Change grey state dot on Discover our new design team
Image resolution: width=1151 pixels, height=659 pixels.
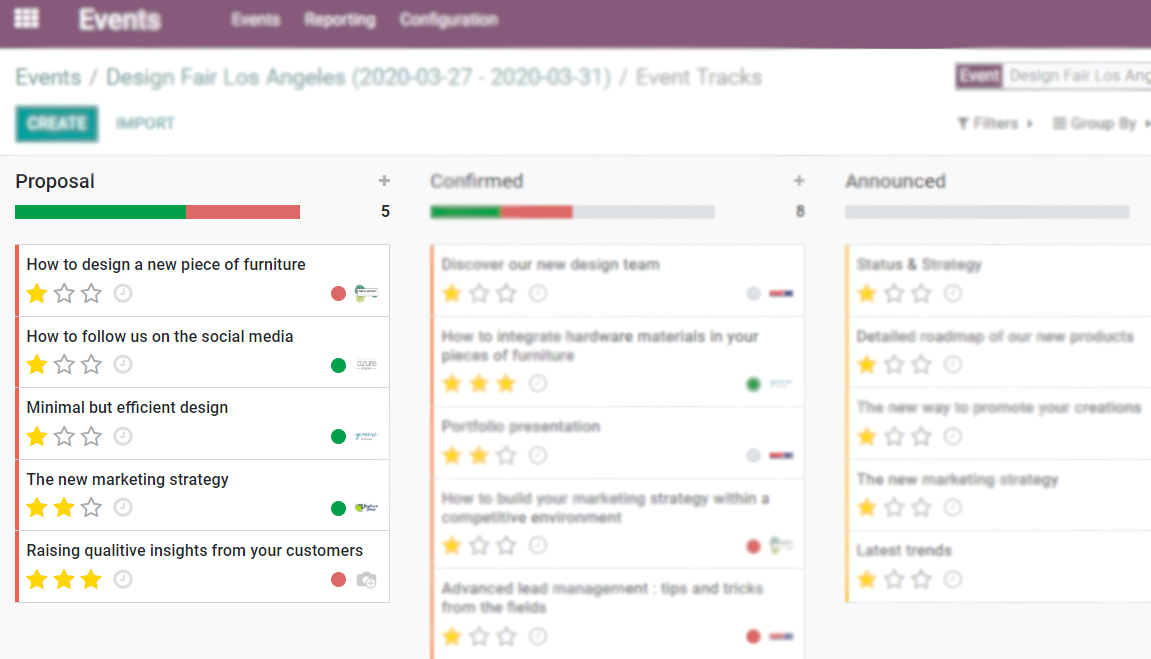pyautogui.click(x=753, y=294)
